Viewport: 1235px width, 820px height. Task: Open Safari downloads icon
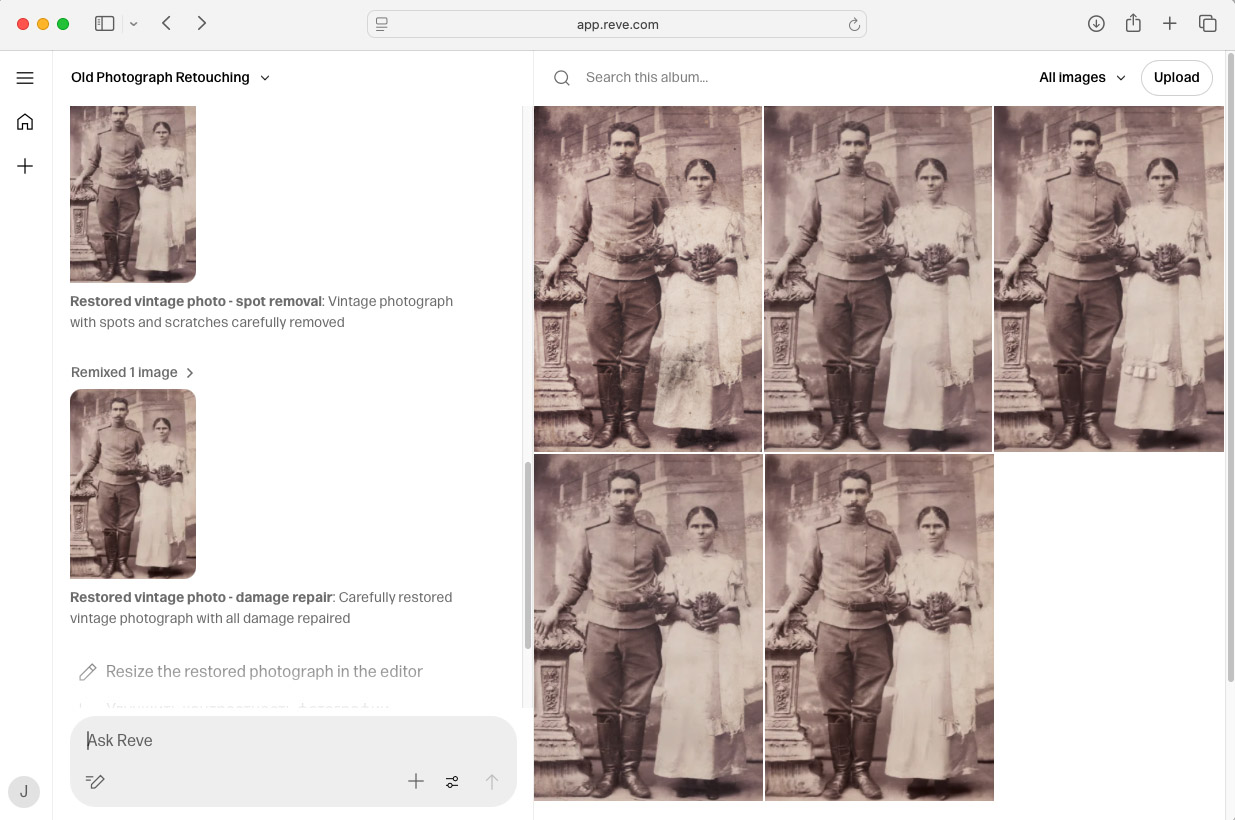coord(1096,24)
